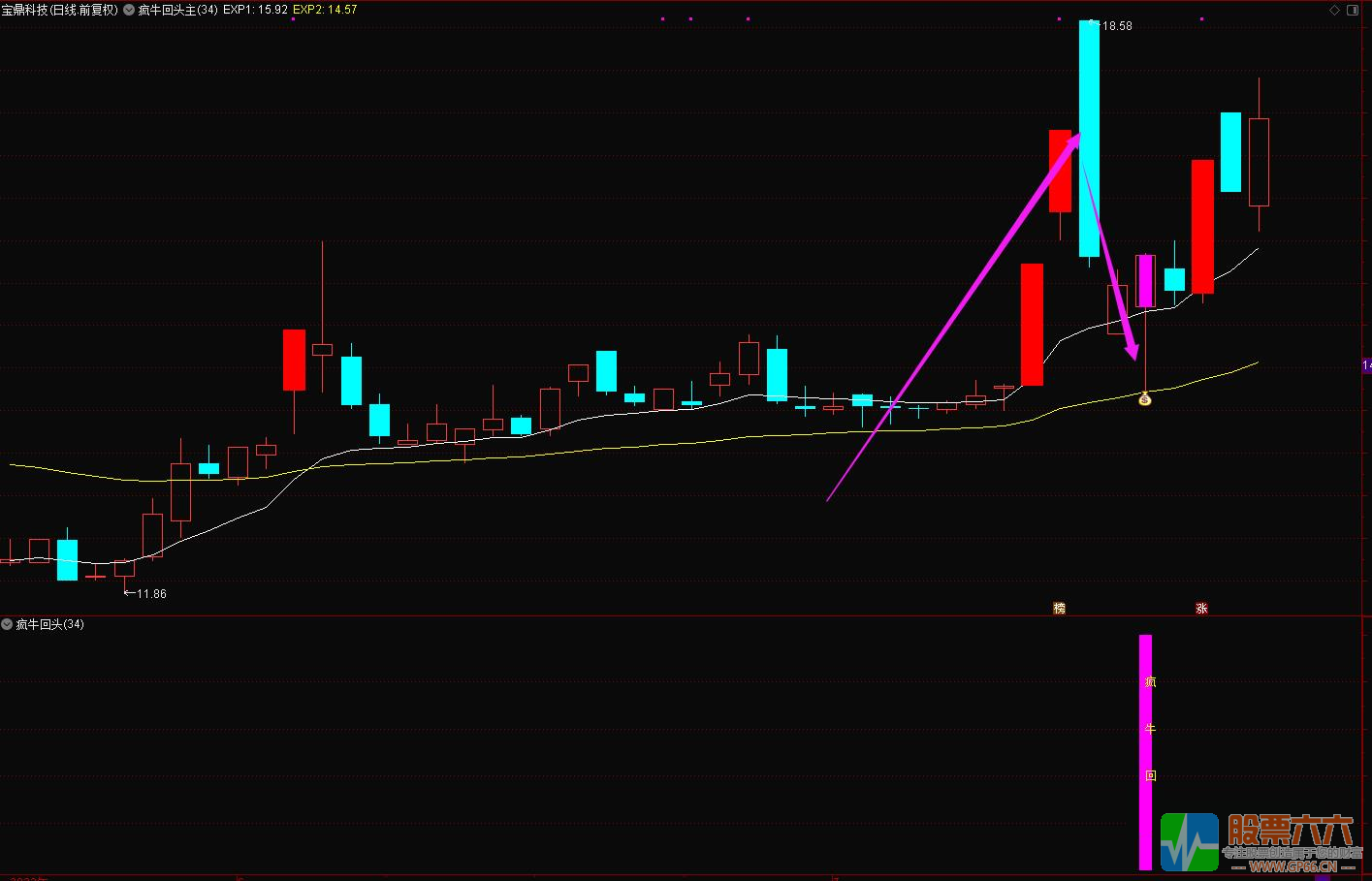The width and height of the screenshot is (1372, 881).
Task: Click the 股票六六 watermark logo icon
Action: [1190, 842]
